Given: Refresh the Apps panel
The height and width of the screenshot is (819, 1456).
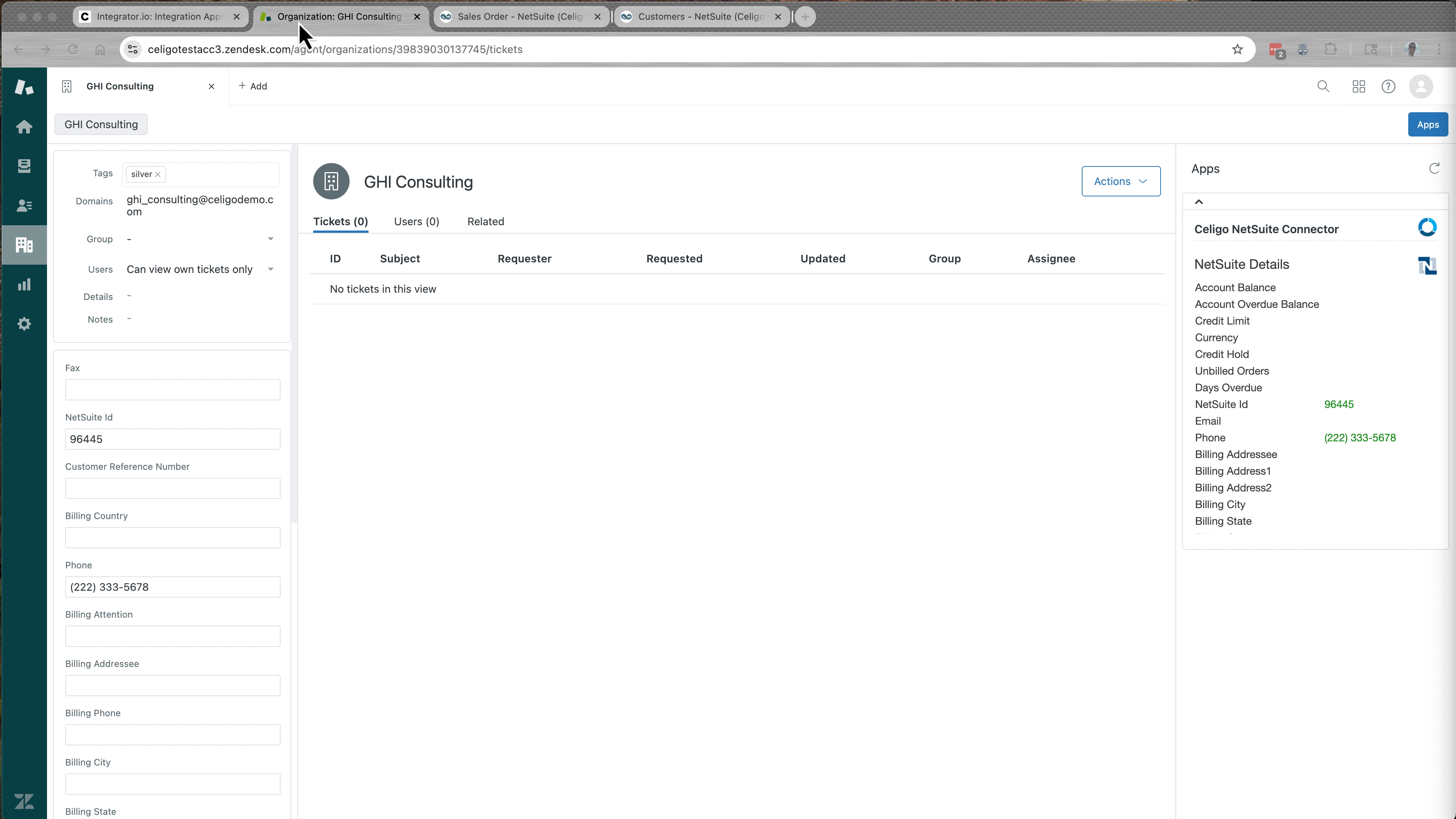Looking at the screenshot, I should point(1434,168).
